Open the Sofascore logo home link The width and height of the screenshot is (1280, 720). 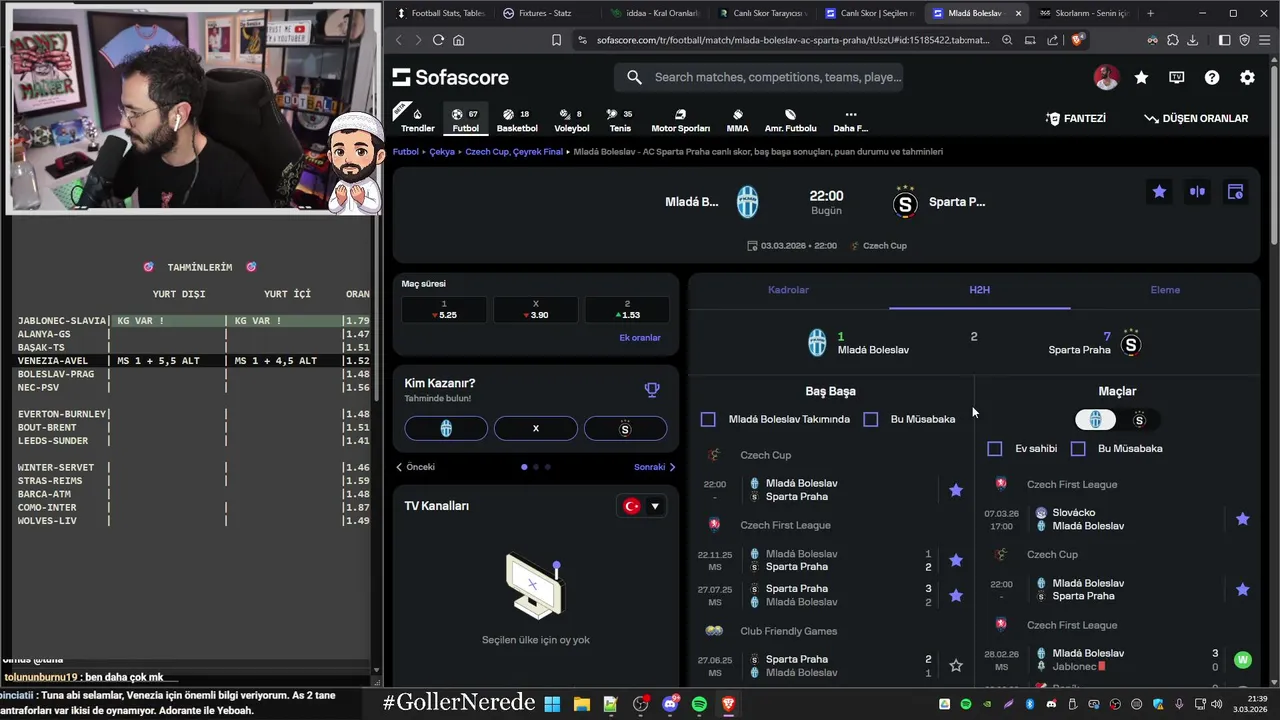pos(450,77)
